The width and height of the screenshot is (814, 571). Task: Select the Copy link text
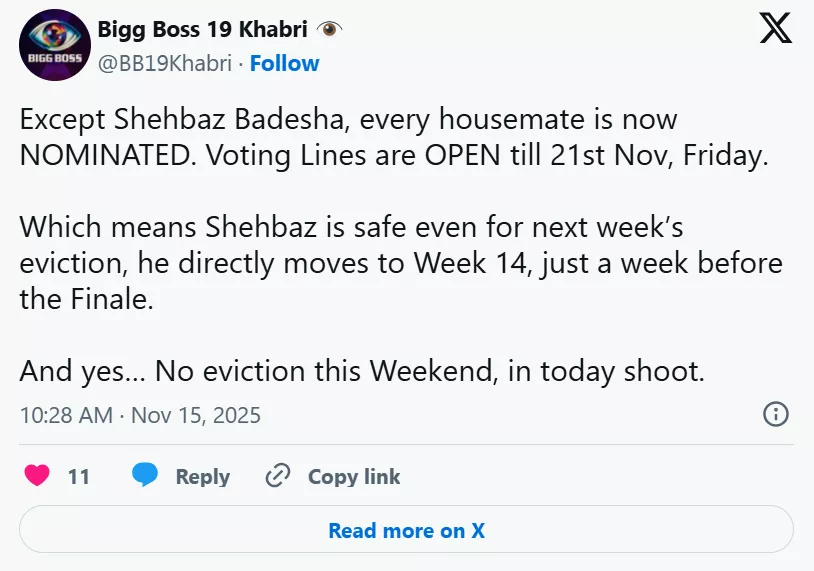[x=354, y=477]
